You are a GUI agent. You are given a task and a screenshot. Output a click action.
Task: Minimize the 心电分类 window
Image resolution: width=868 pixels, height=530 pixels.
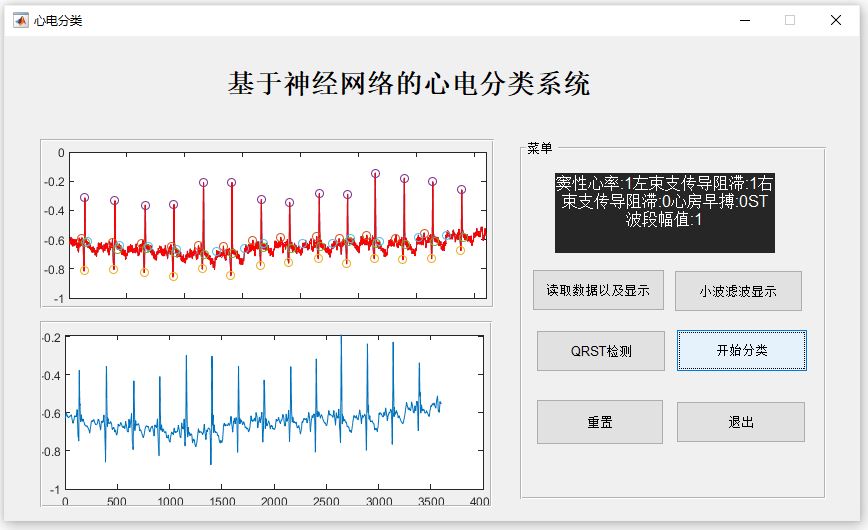point(745,20)
